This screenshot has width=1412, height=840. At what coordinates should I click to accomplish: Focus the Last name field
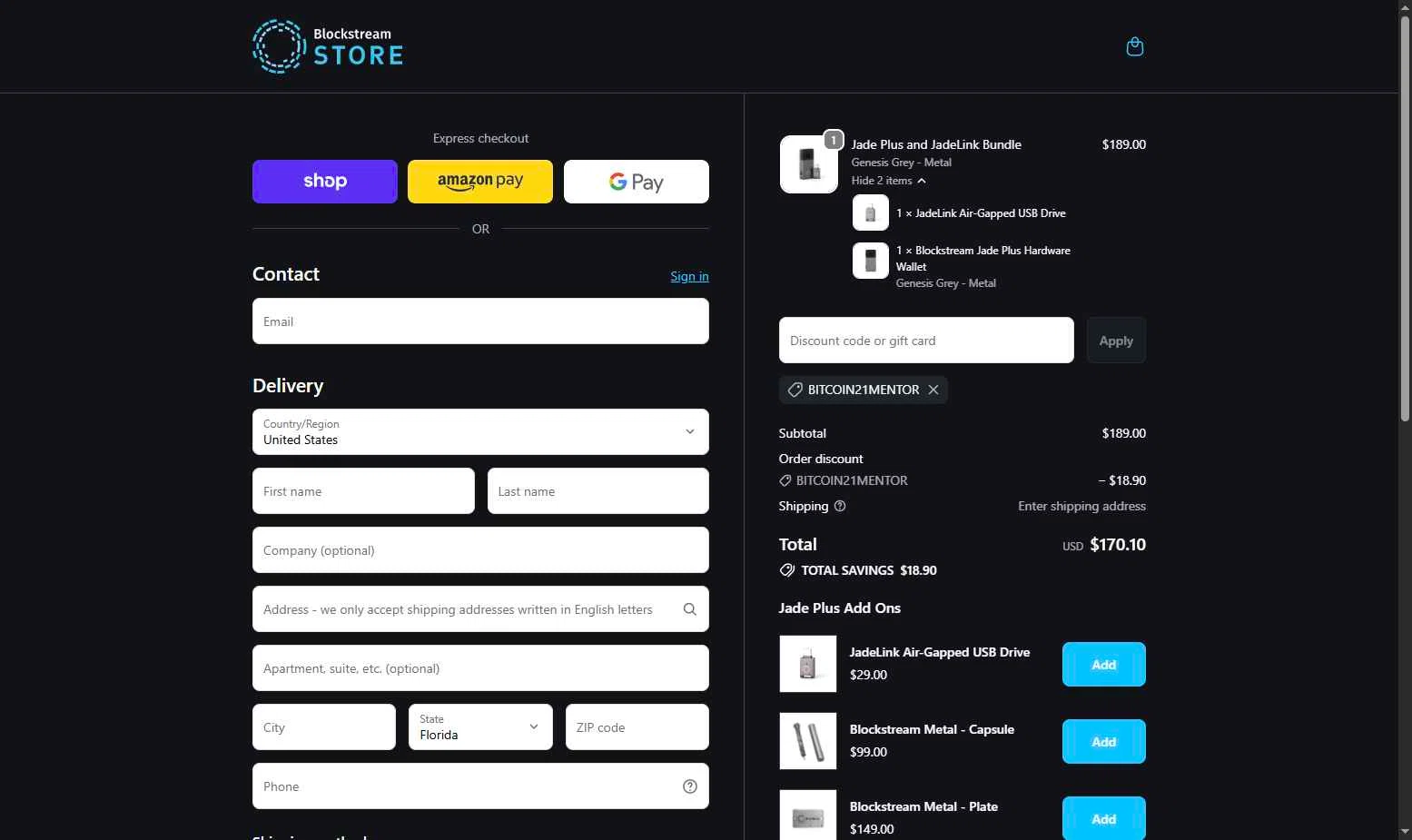pos(598,491)
